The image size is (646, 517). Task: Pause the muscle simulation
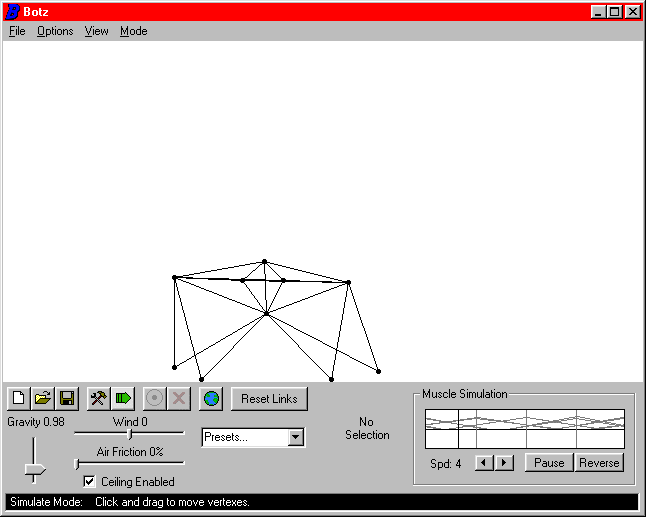(549, 462)
